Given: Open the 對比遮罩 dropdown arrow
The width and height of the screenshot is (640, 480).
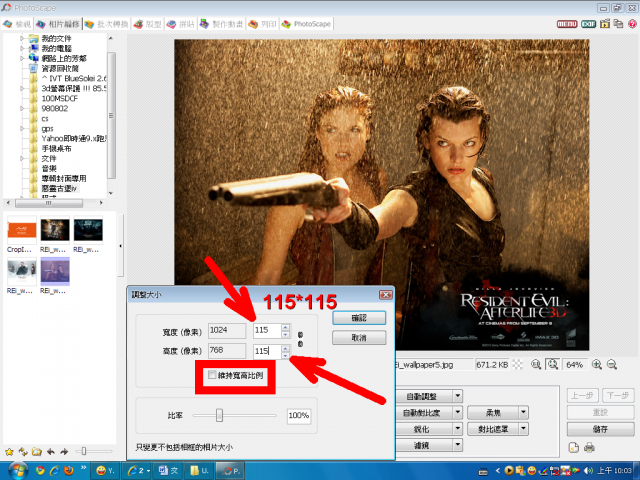Looking at the screenshot, I should pos(524,429).
